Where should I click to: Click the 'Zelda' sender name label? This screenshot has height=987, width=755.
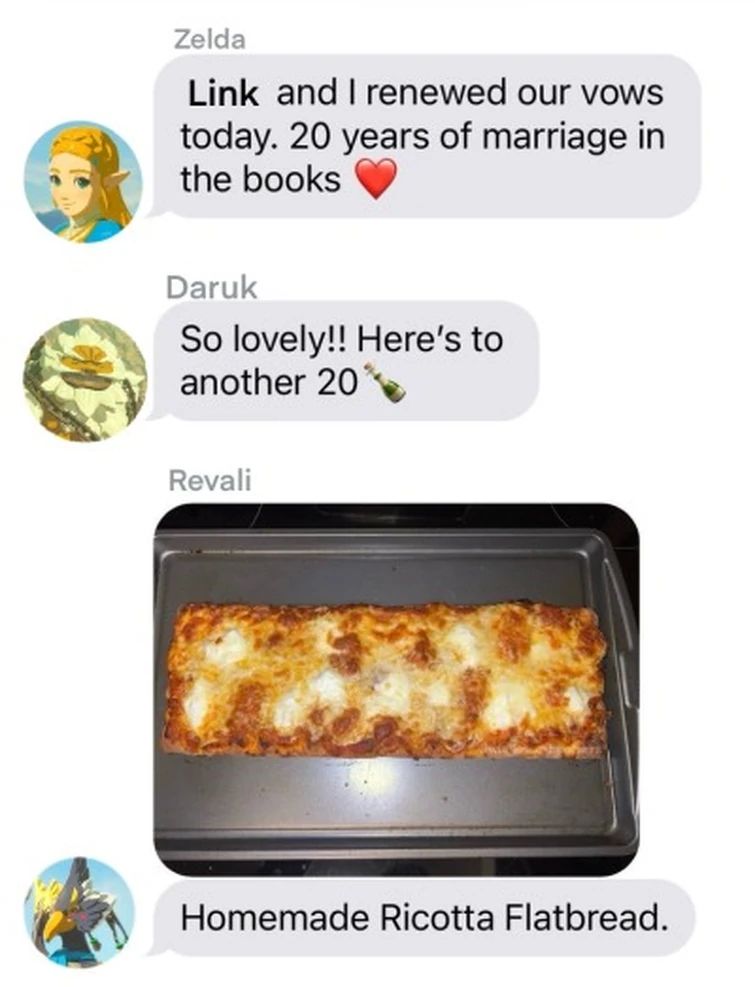(x=209, y=40)
